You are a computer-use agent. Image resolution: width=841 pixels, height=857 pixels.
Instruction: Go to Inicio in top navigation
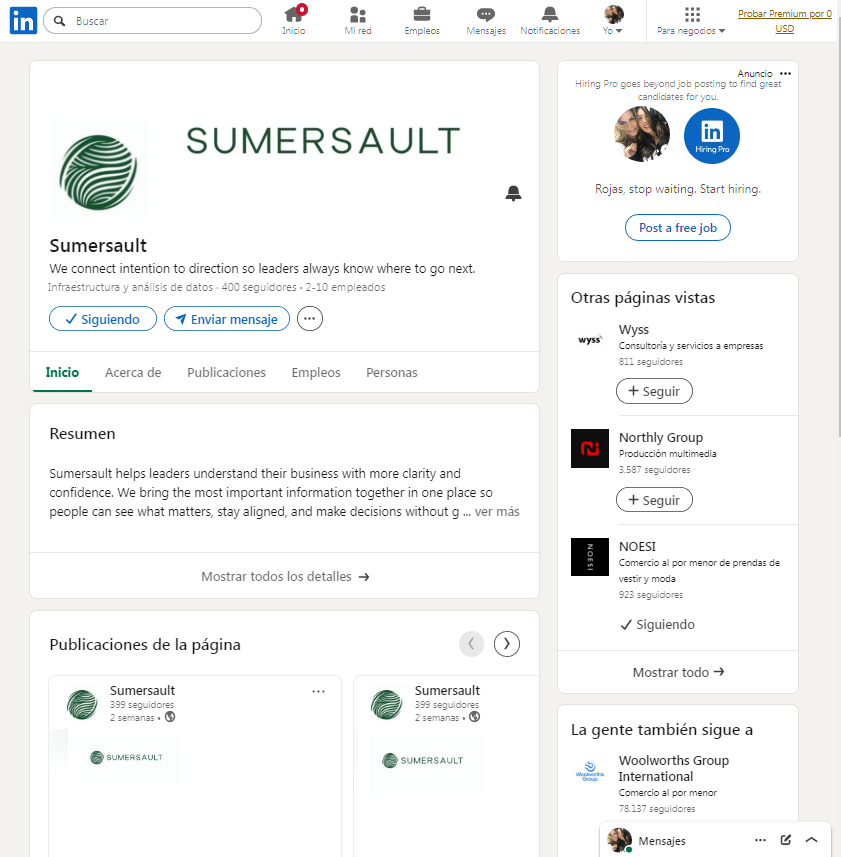pyautogui.click(x=294, y=21)
